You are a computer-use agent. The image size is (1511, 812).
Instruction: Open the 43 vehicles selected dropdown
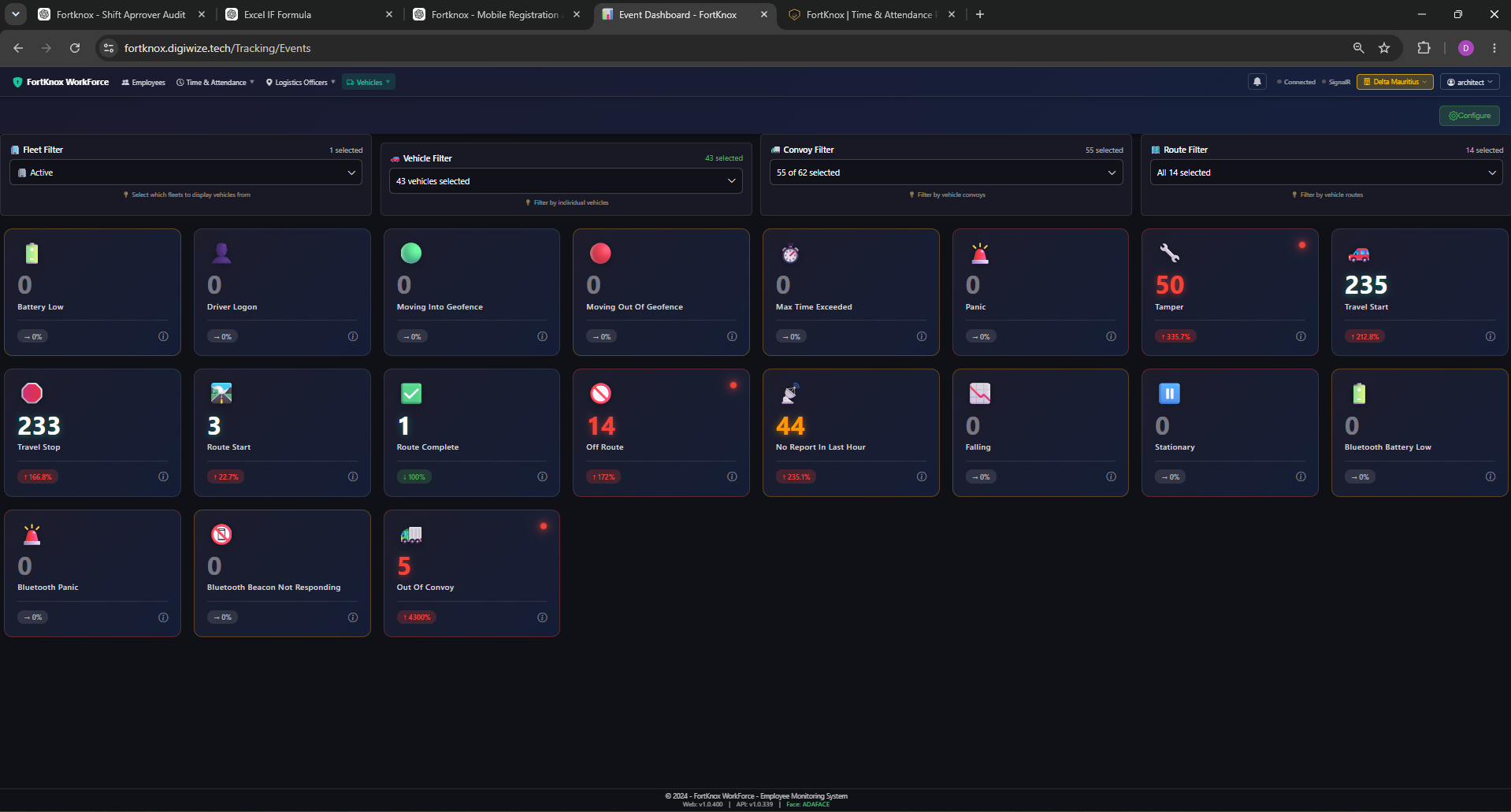(x=566, y=181)
